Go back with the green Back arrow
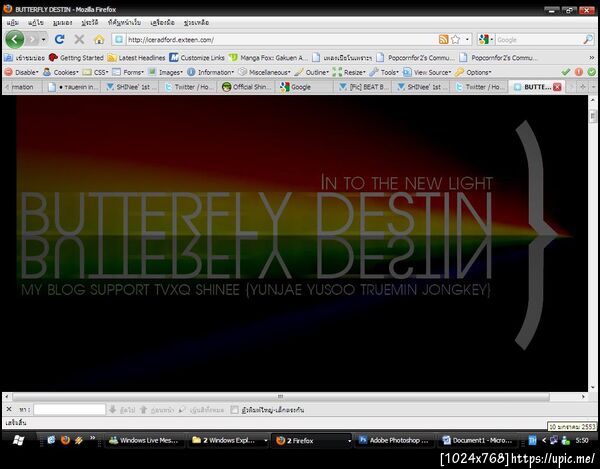Image resolution: width=600 pixels, height=469 pixels. point(15,39)
